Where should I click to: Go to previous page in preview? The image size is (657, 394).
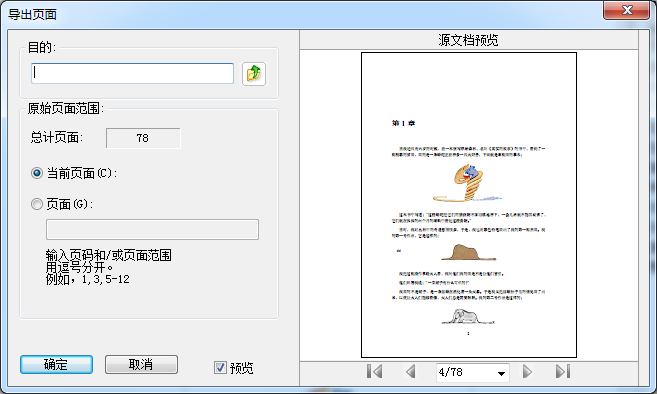pyautogui.click(x=411, y=371)
